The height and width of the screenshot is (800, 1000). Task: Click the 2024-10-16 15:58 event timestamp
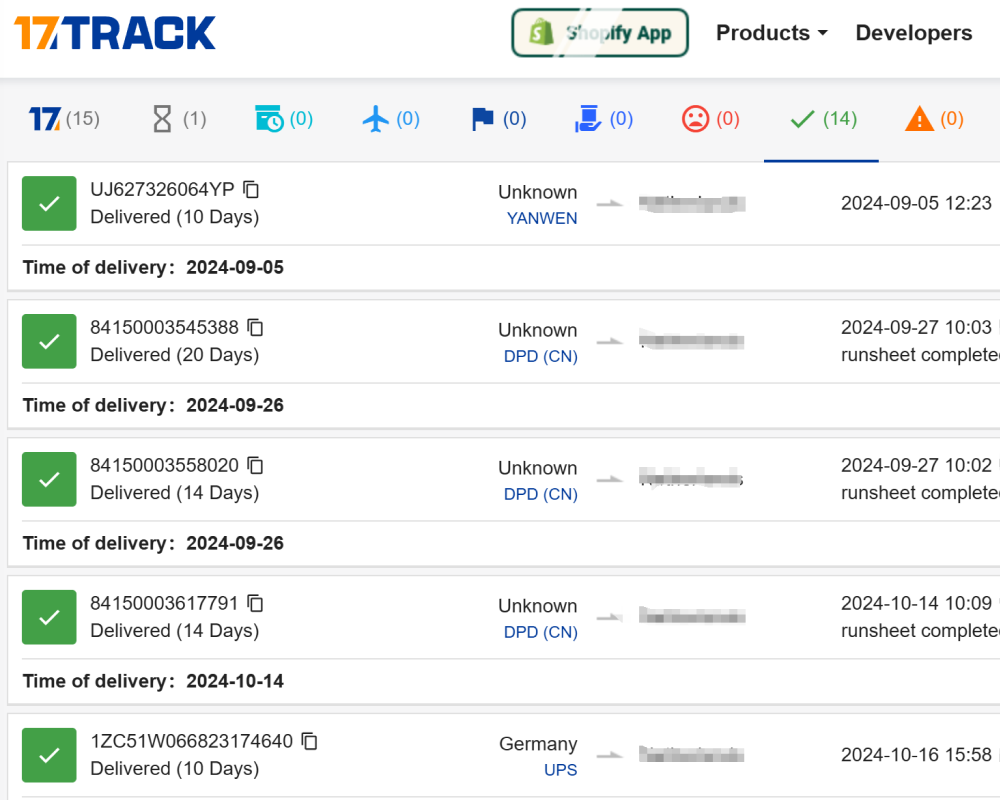(x=916, y=755)
